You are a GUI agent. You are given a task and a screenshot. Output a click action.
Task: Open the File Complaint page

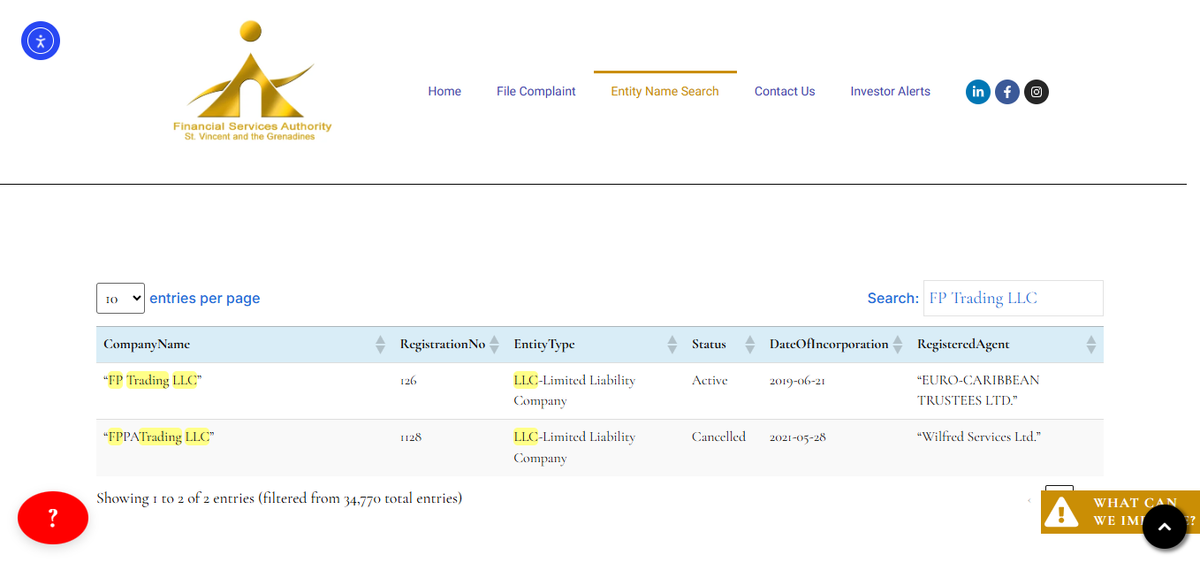[536, 91]
